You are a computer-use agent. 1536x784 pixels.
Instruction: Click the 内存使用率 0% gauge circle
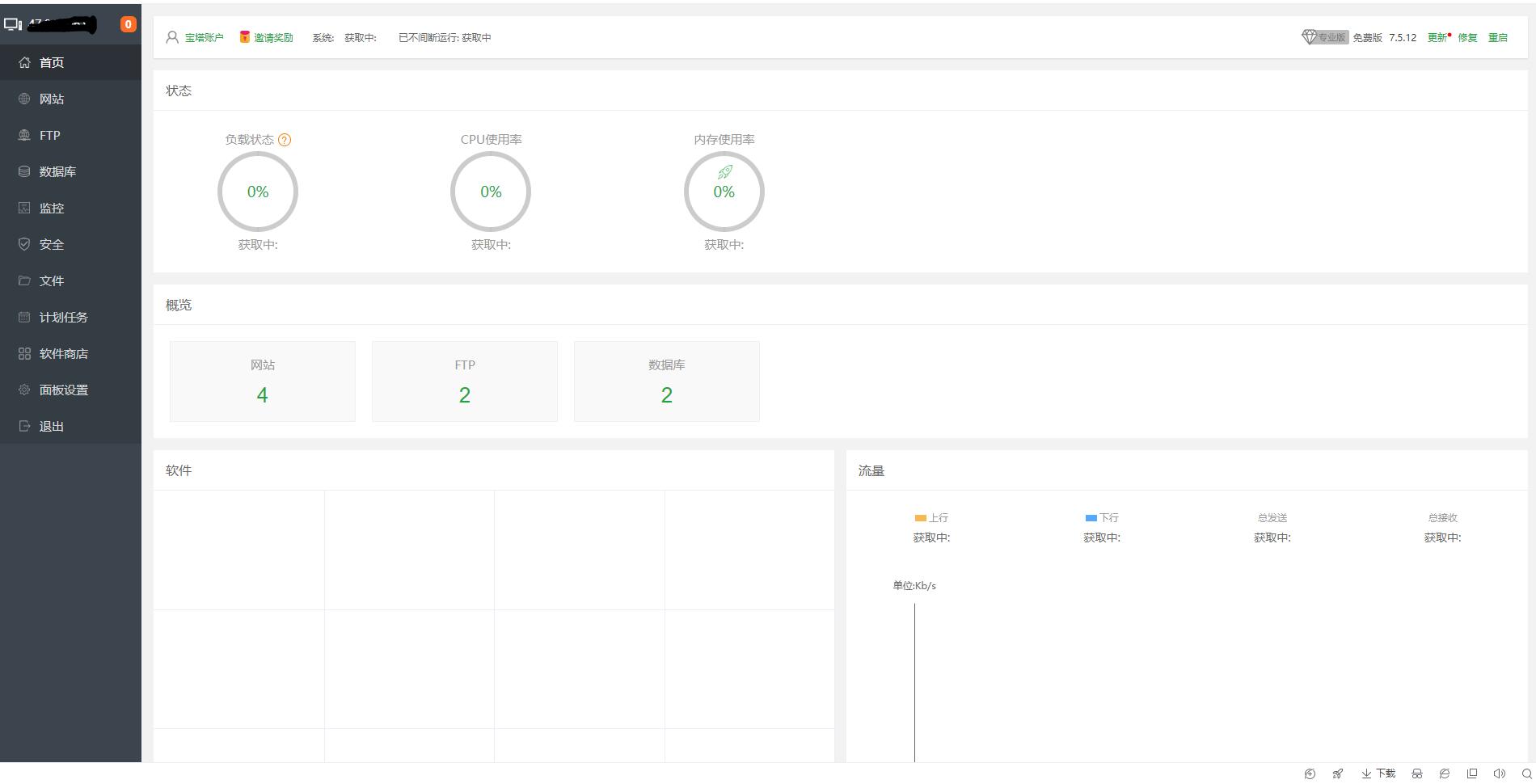tap(724, 192)
